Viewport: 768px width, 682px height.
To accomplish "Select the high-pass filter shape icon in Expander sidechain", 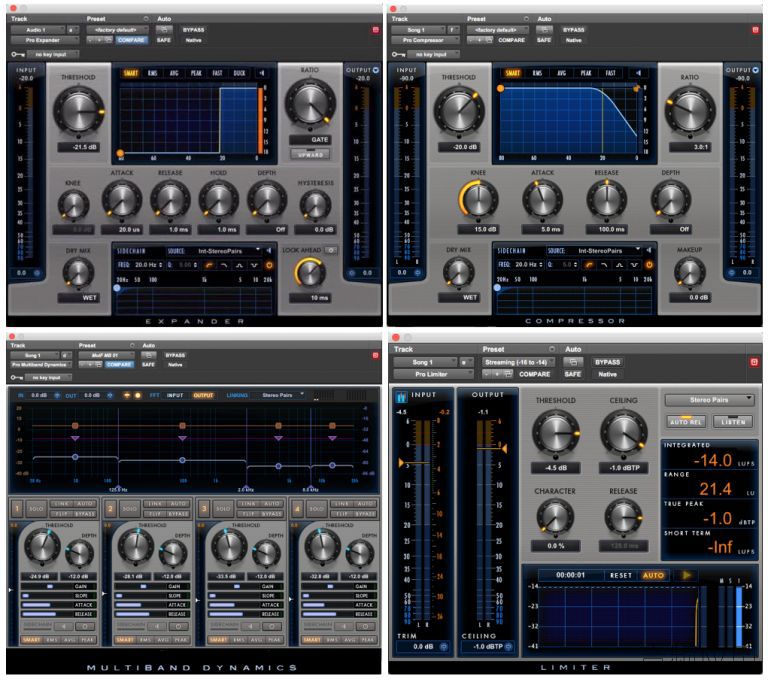I will click(209, 265).
